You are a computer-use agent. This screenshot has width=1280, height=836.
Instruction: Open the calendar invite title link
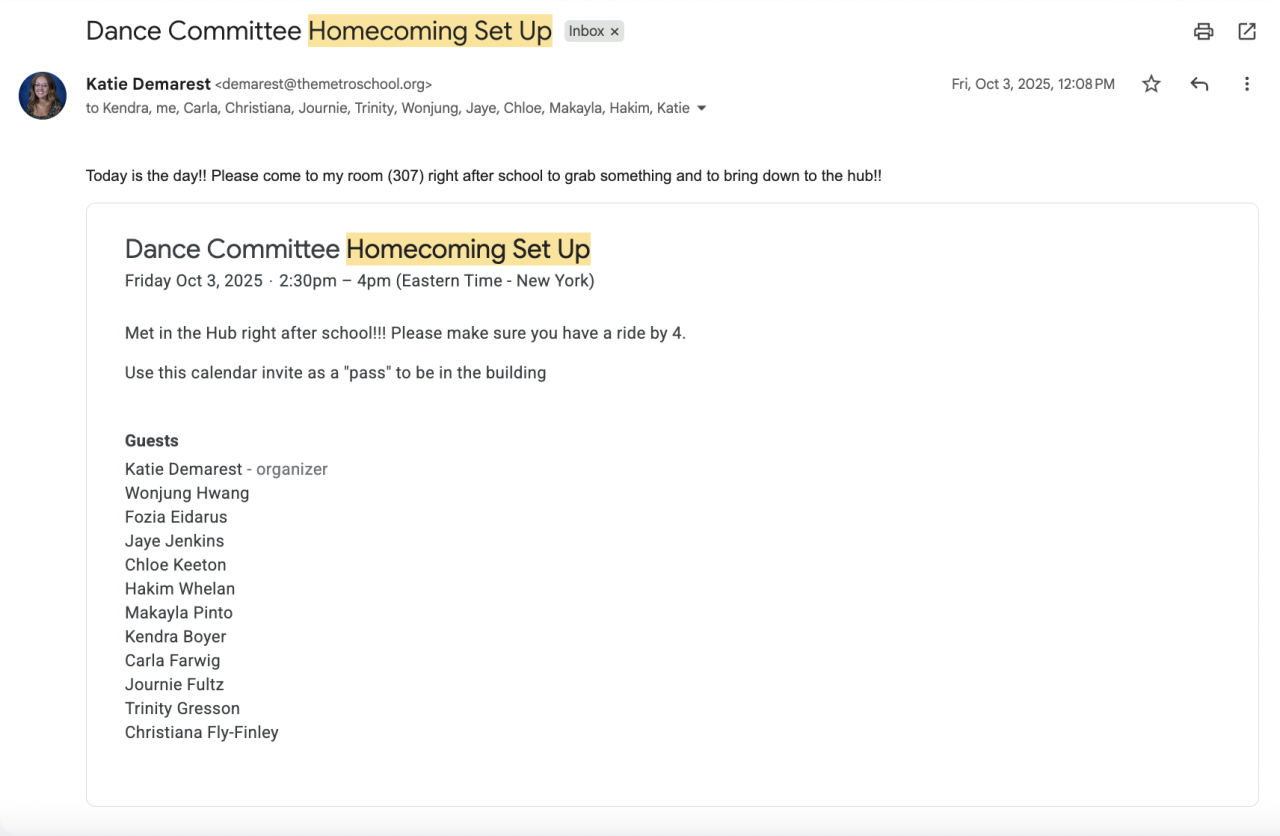point(357,248)
